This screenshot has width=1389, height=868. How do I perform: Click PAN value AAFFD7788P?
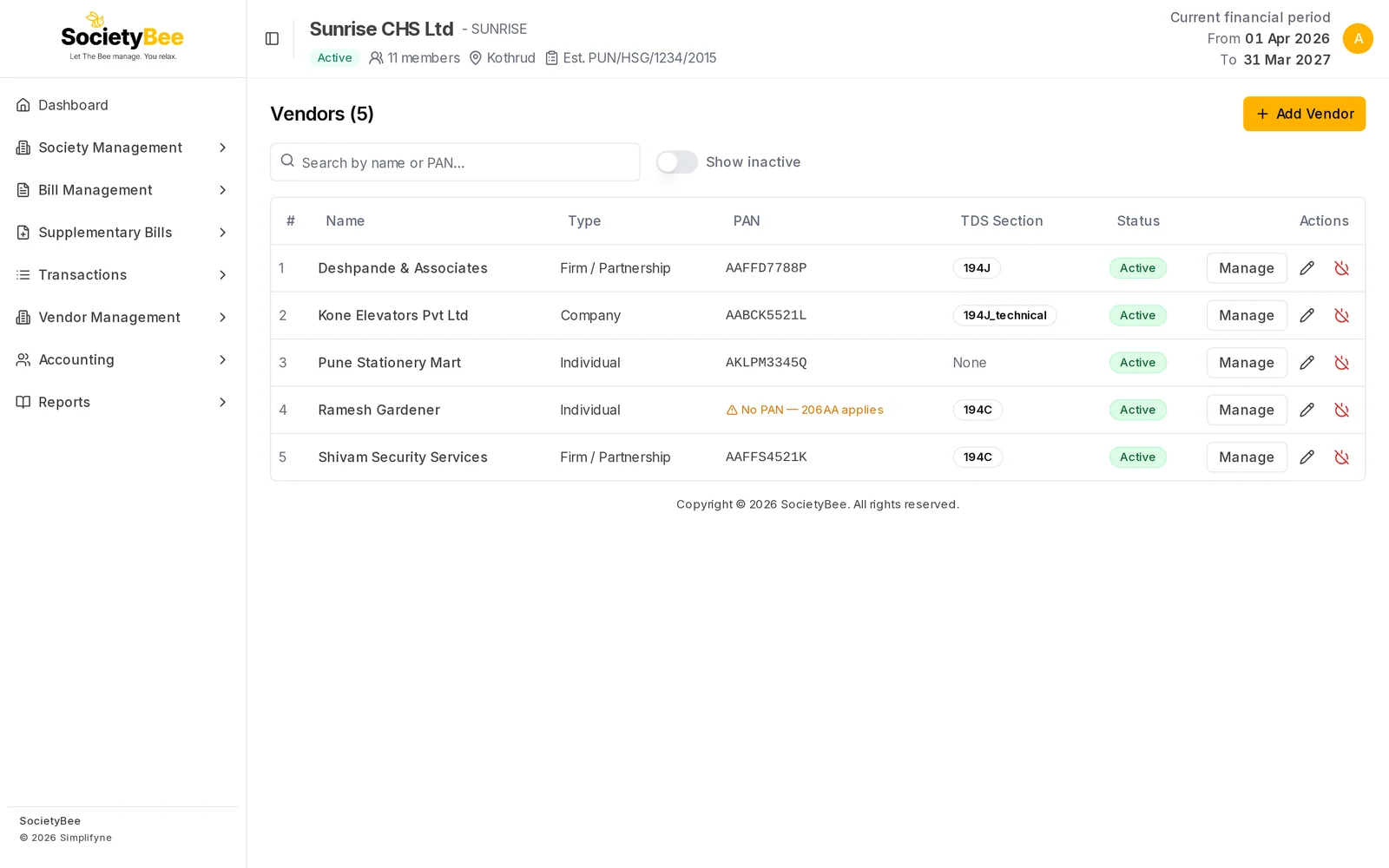pos(767,268)
